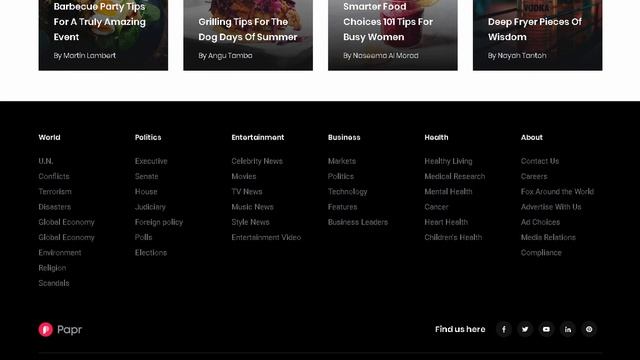Open the House link

146,191
